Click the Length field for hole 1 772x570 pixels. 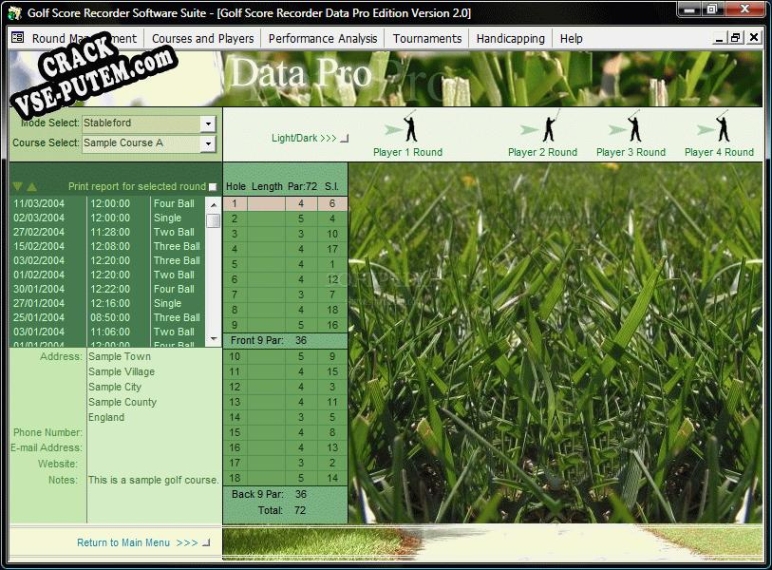[x=266, y=204]
